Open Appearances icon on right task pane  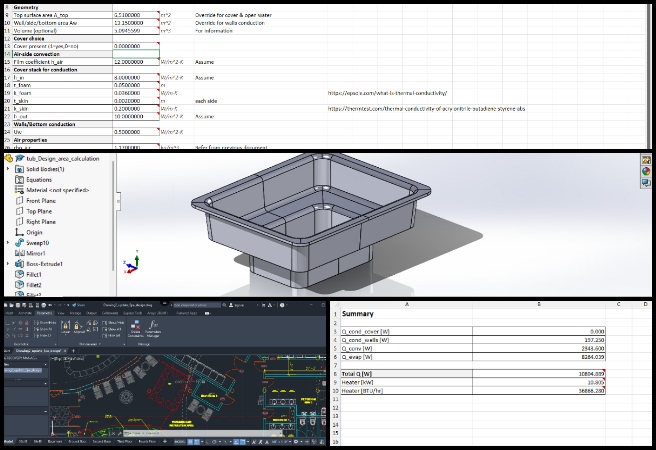point(646,169)
